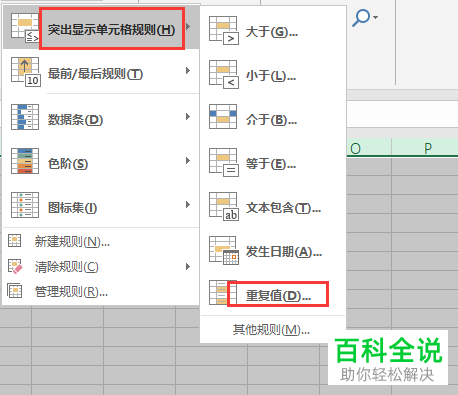Image resolution: width=458 pixels, height=395 pixels.
Task: Expand 数据条 submenu arrow
Action: 188,116
